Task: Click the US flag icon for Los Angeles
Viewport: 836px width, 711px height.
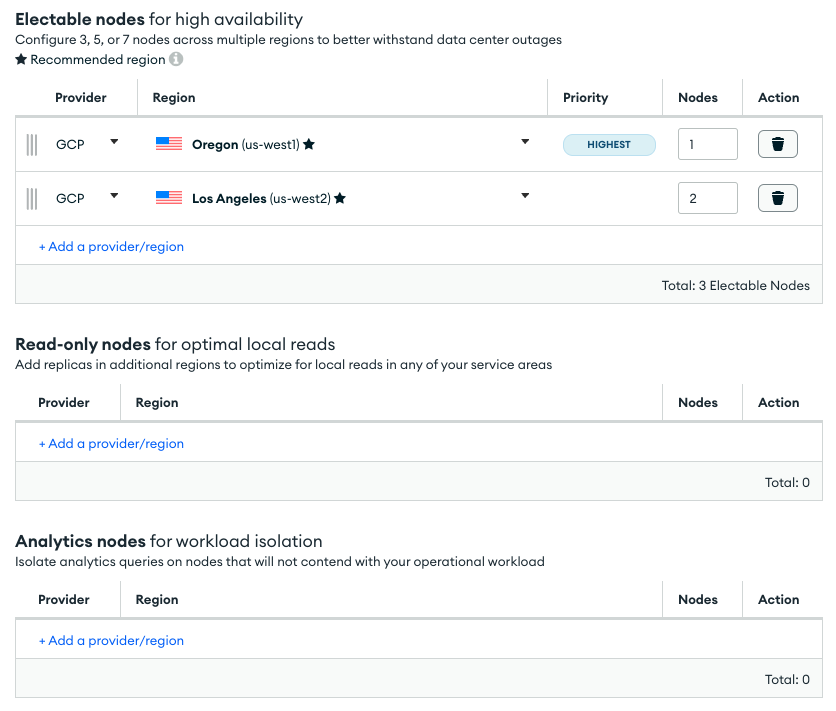Action: (x=170, y=197)
